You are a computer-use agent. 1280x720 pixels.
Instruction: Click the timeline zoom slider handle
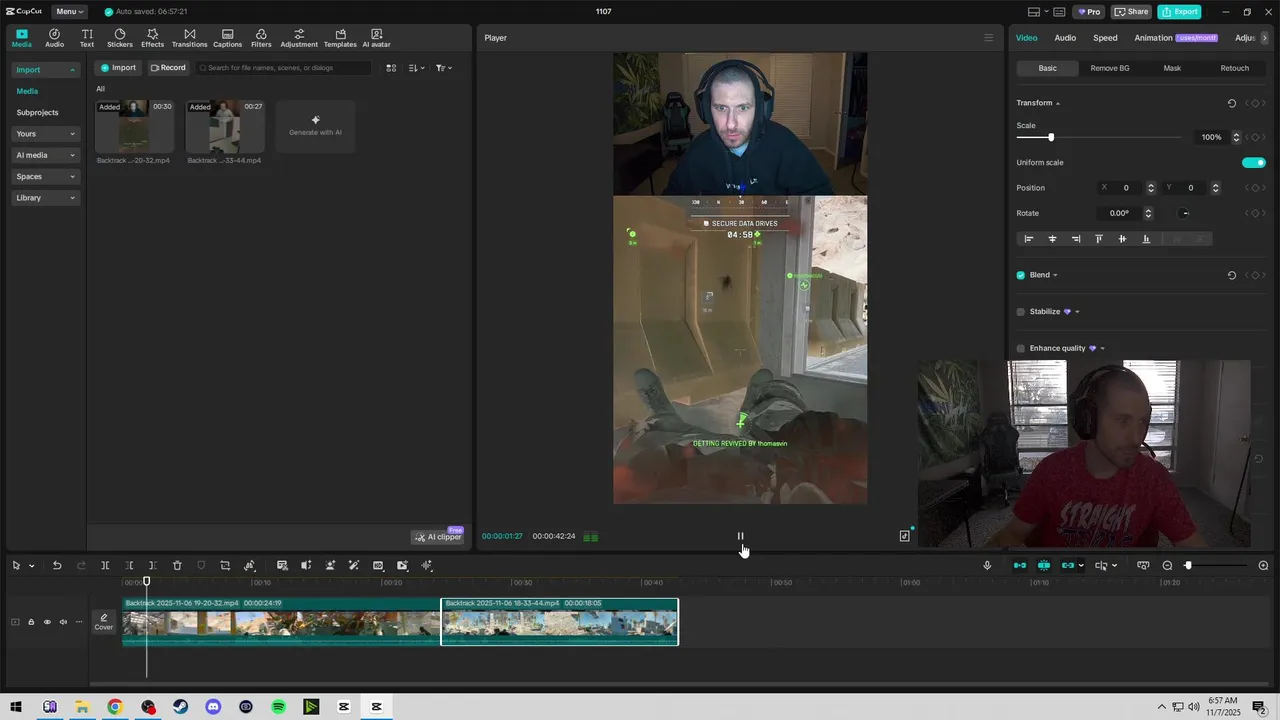pyautogui.click(x=1188, y=565)
